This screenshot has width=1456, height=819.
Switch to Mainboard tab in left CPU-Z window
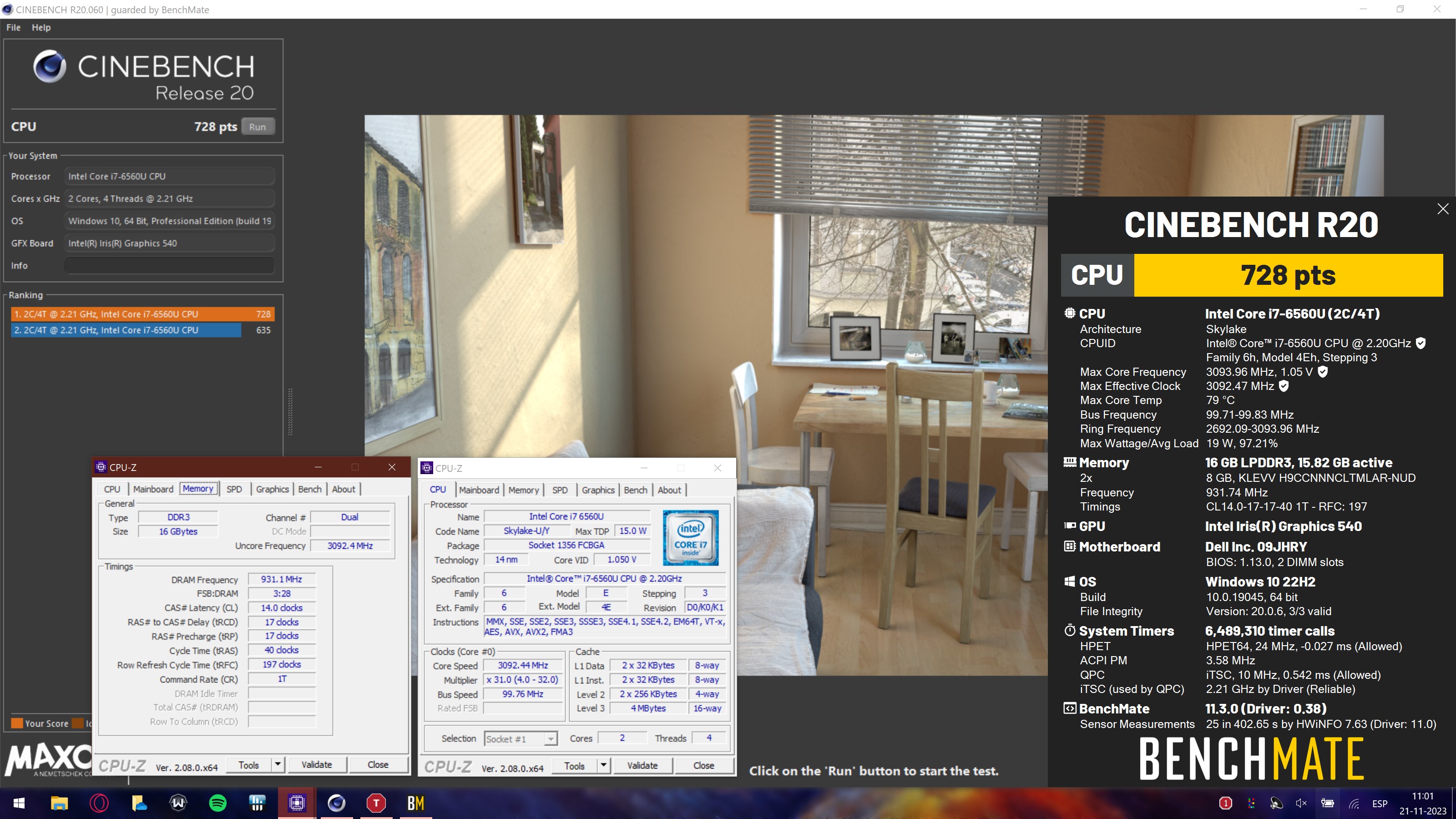point(153,489)
